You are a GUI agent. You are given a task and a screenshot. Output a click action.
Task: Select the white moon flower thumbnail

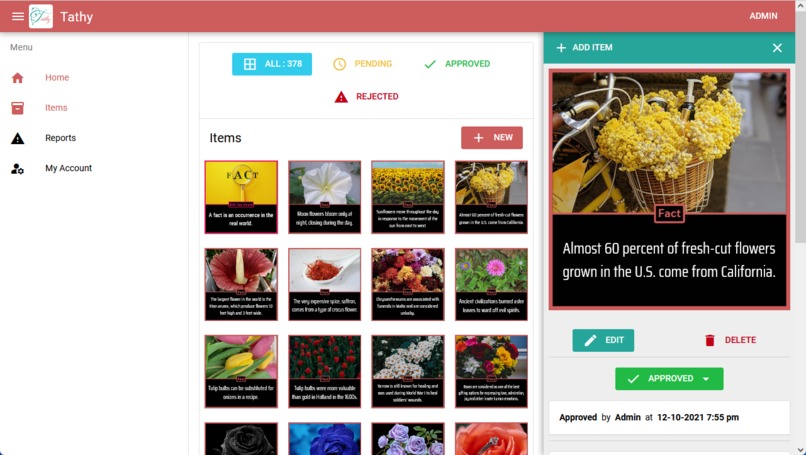click(324, 197)
